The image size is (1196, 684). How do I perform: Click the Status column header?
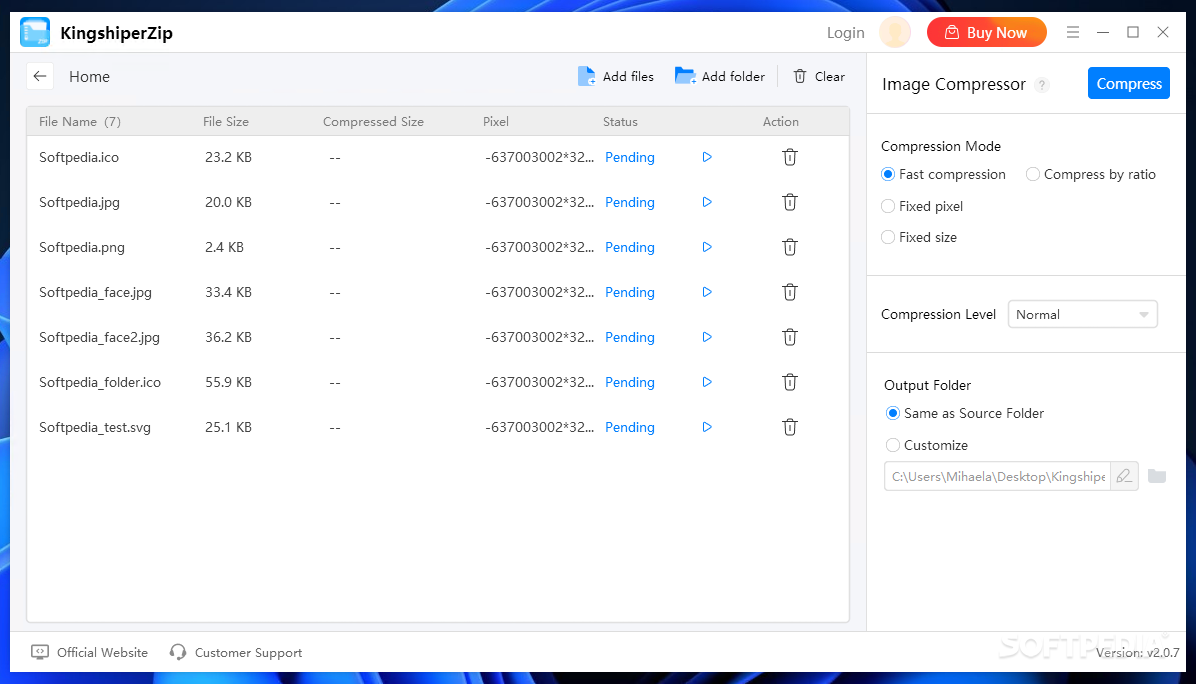click(x=620, y=121)
